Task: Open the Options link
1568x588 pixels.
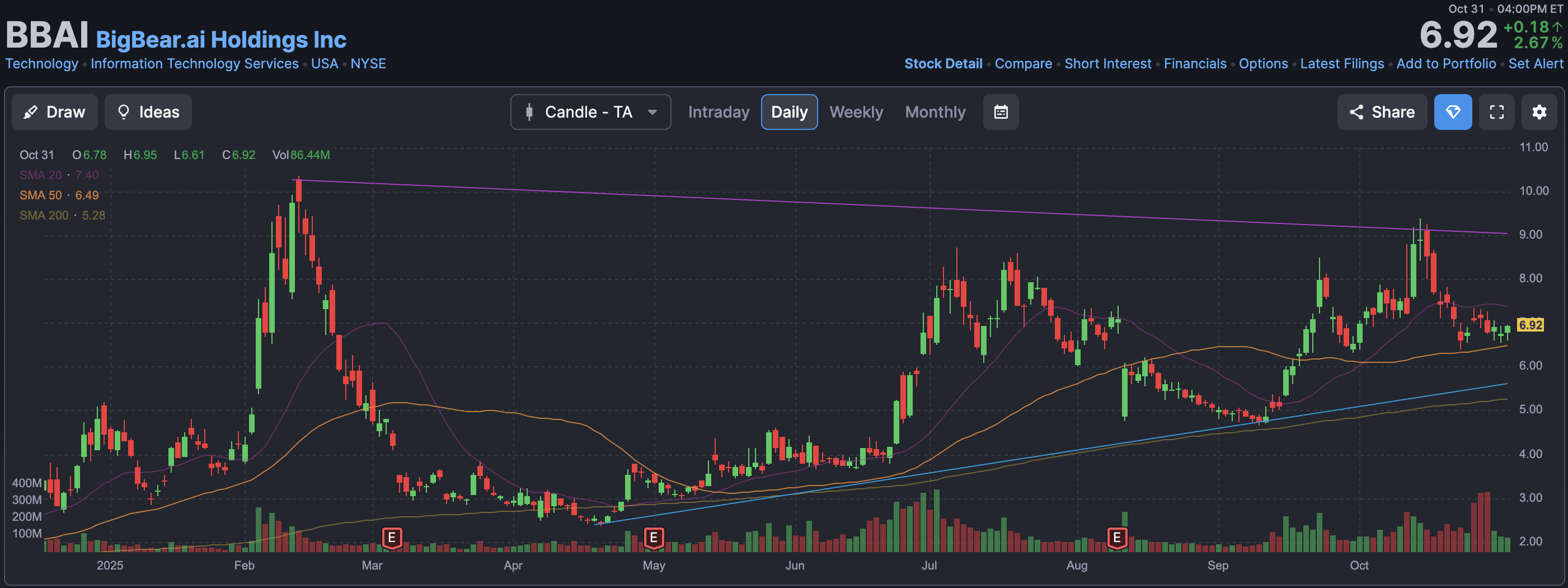Action: click(1263, 64)
